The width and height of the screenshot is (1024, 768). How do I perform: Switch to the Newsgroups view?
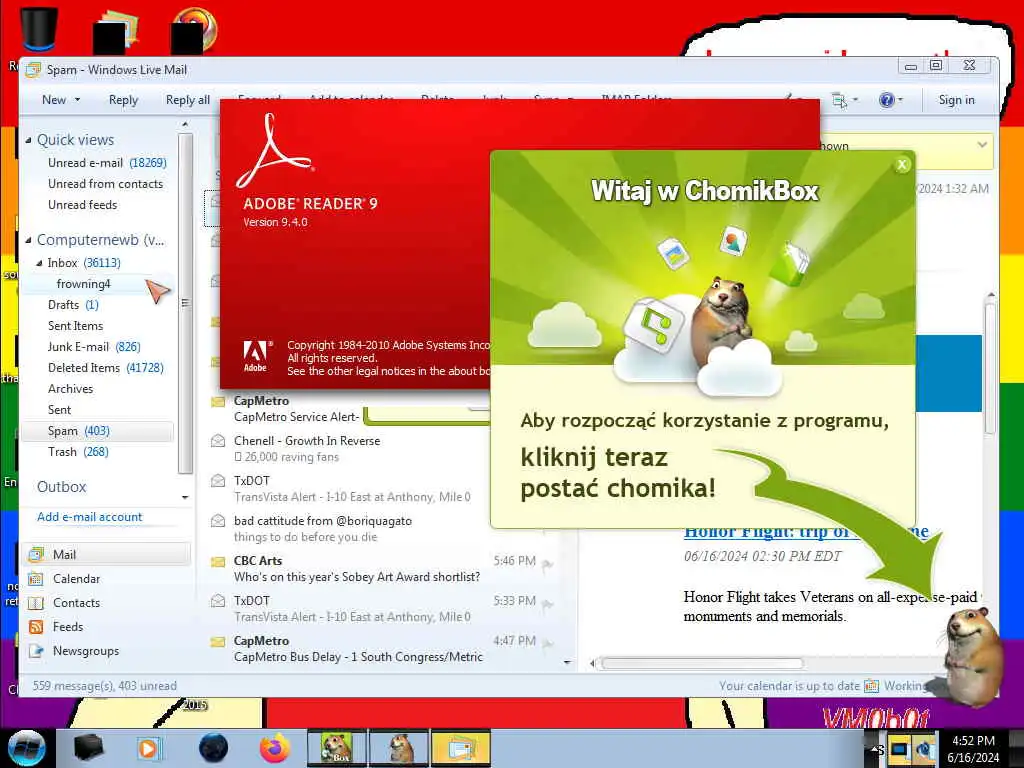pos(86,651)
